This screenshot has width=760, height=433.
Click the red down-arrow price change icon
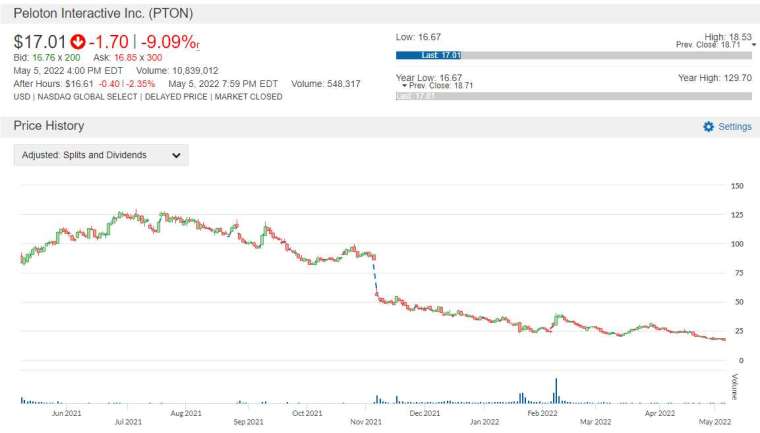(x=78, y=42)
